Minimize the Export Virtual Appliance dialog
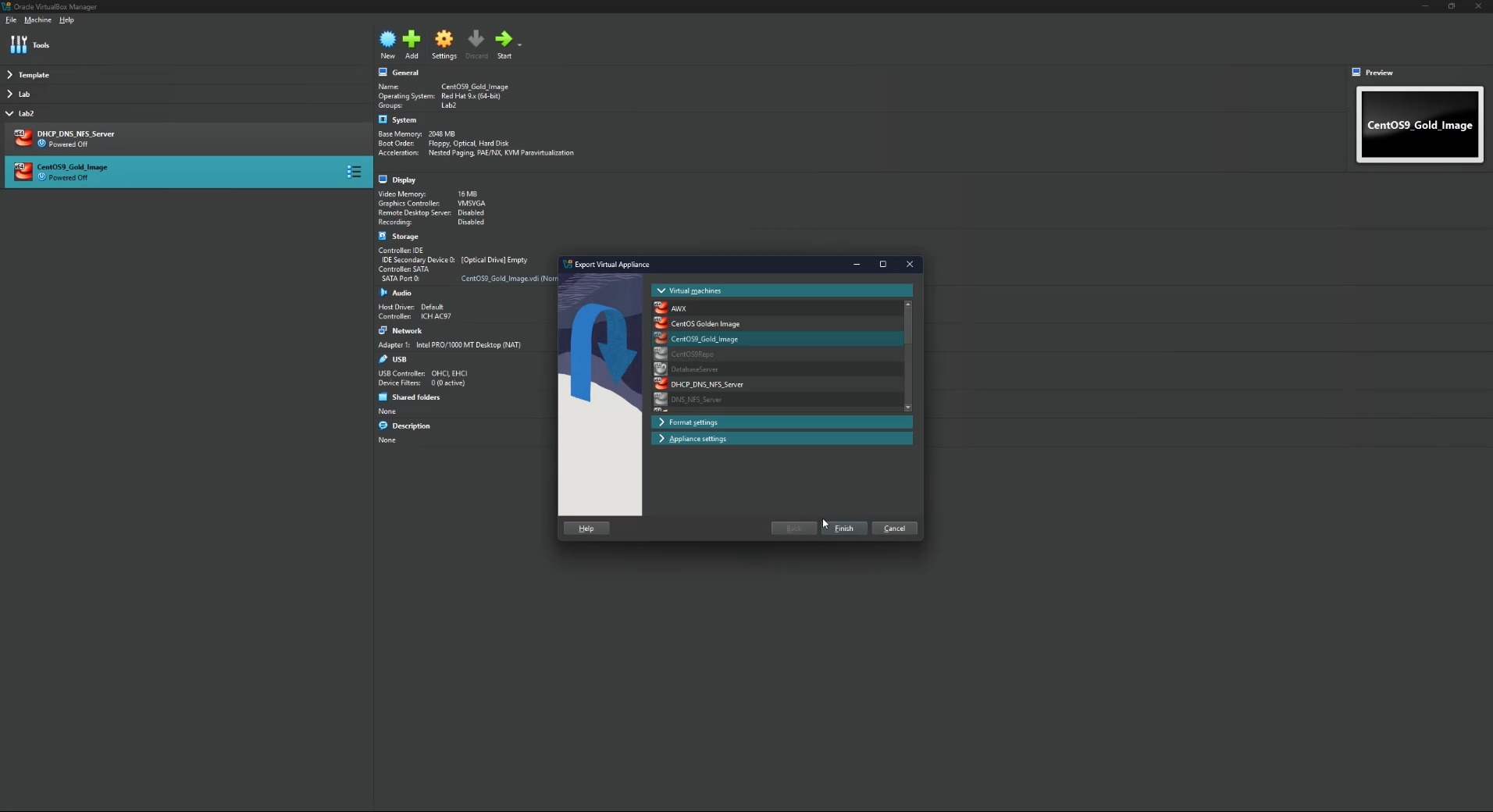This screenshot has height=812, width=1493. point(857,264)
